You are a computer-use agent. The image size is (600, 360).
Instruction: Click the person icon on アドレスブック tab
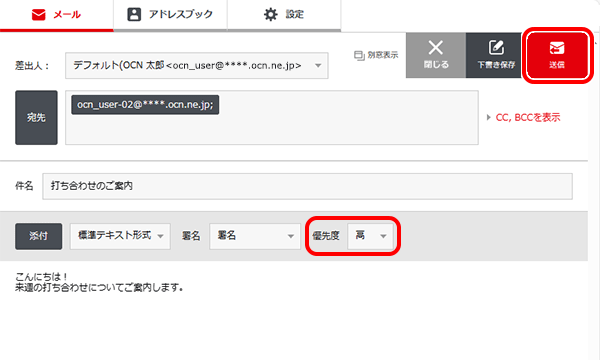(134, 15)
